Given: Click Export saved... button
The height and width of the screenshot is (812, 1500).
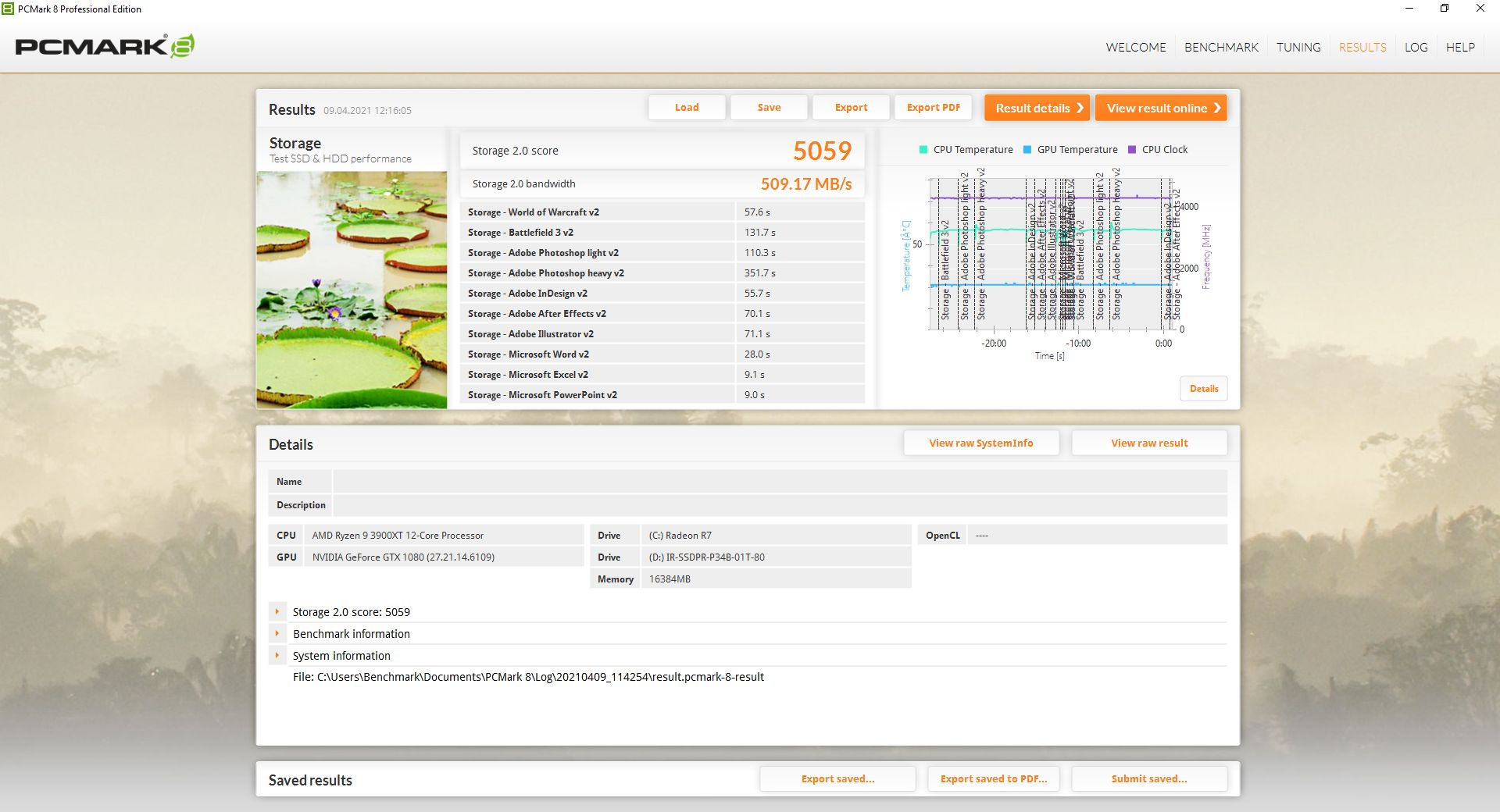Looking at the screenshot, I should (837, 778).
